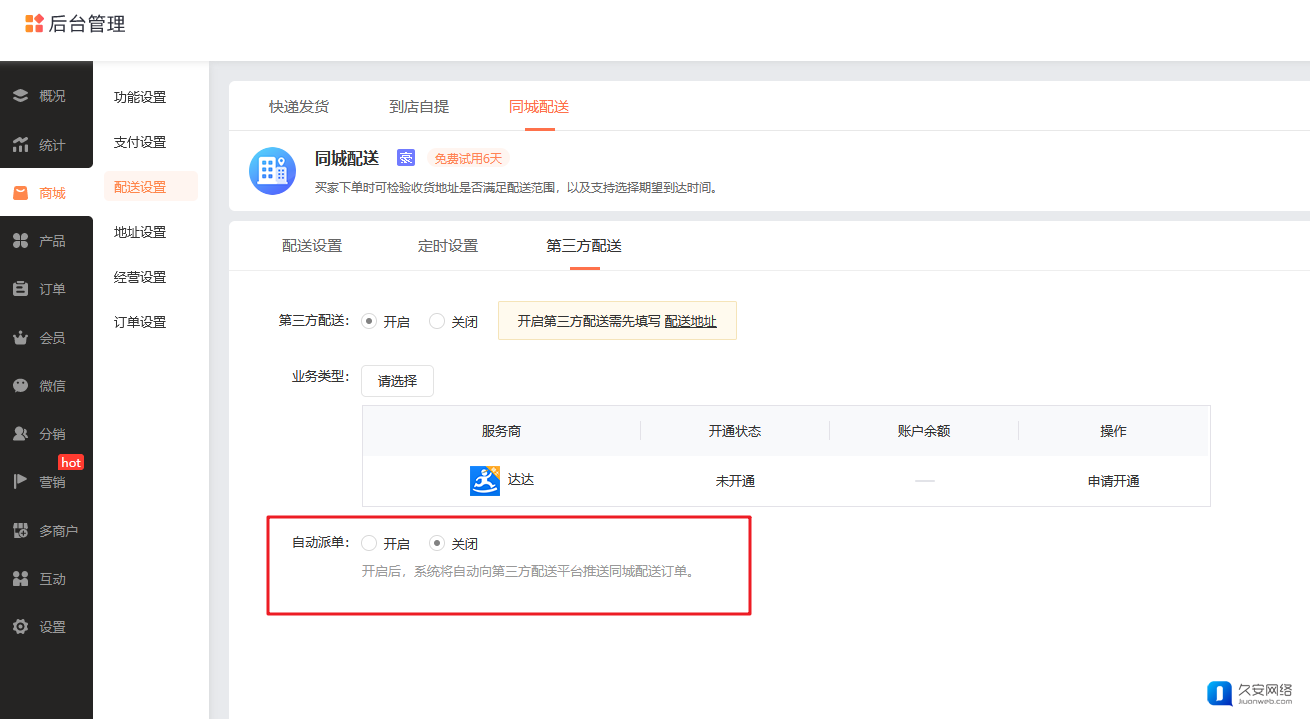1310x719 pixels.
Task: Click the 达达 delivery provider logo
Action: [x=485, y=481]
